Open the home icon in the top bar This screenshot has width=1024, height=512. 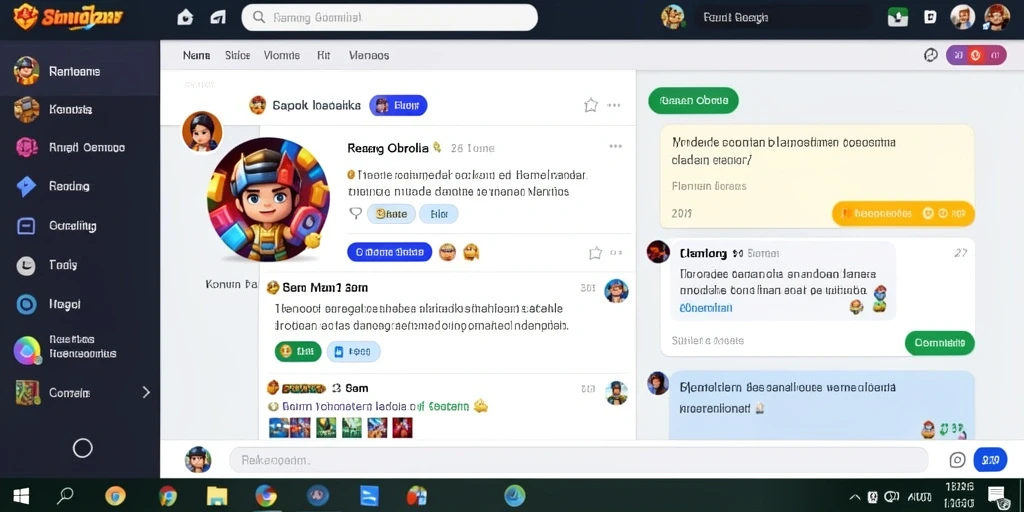185,18
